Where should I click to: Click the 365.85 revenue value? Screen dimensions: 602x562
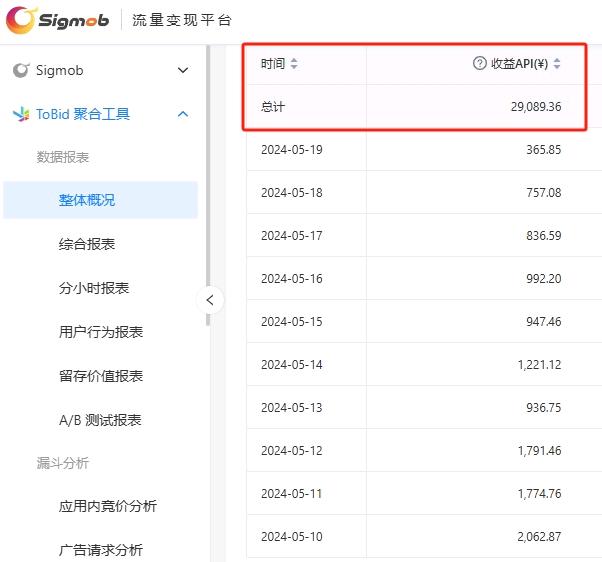pyautogui.click(x=544, y=150)
